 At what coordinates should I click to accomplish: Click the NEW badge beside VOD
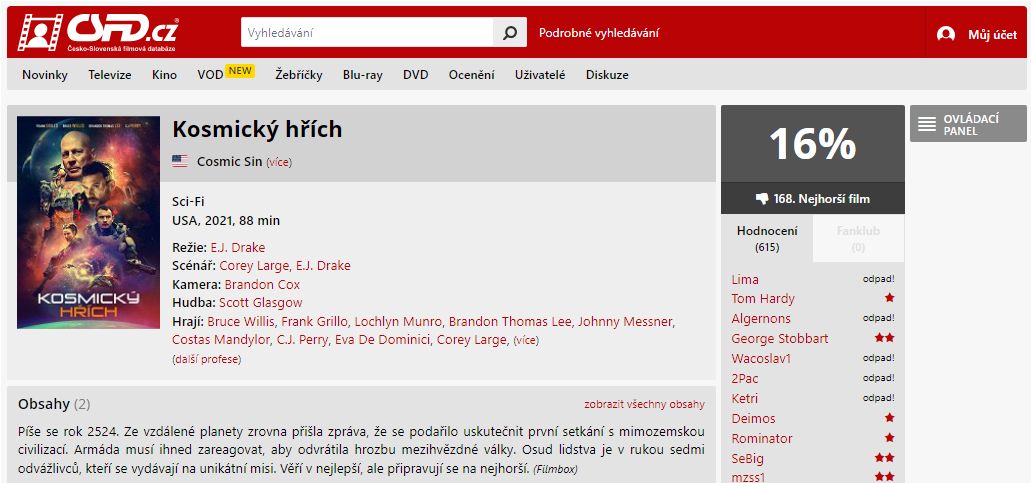pyautogui.click(x=240, y=71)
